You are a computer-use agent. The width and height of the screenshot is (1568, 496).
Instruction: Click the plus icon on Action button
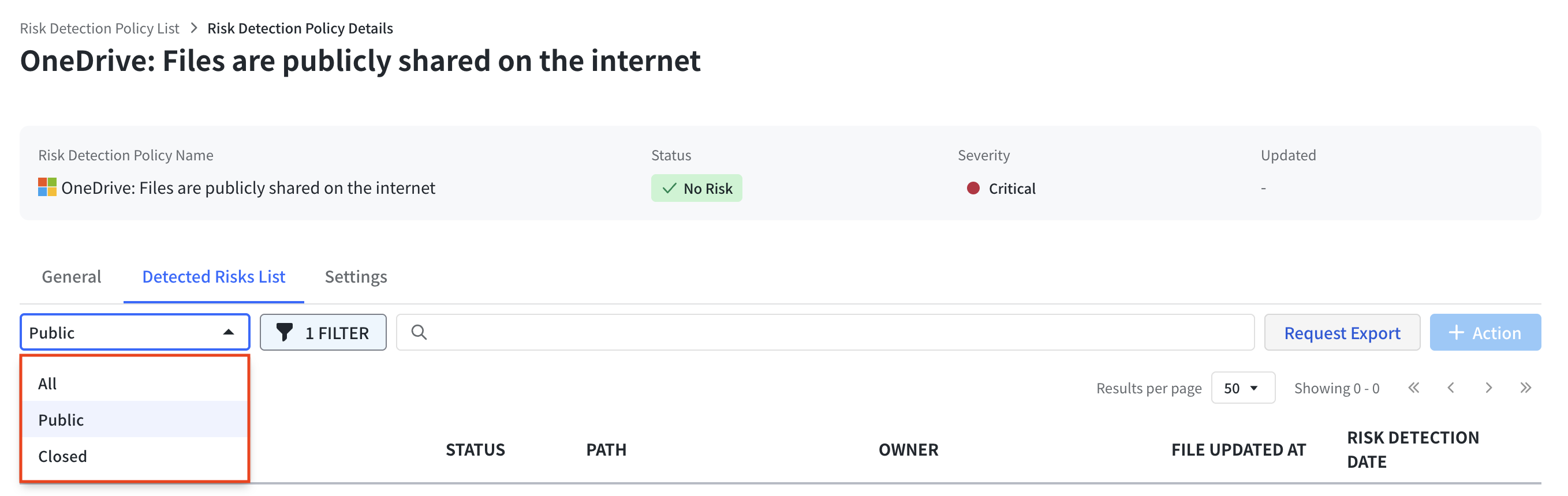tap(1456, 332)
